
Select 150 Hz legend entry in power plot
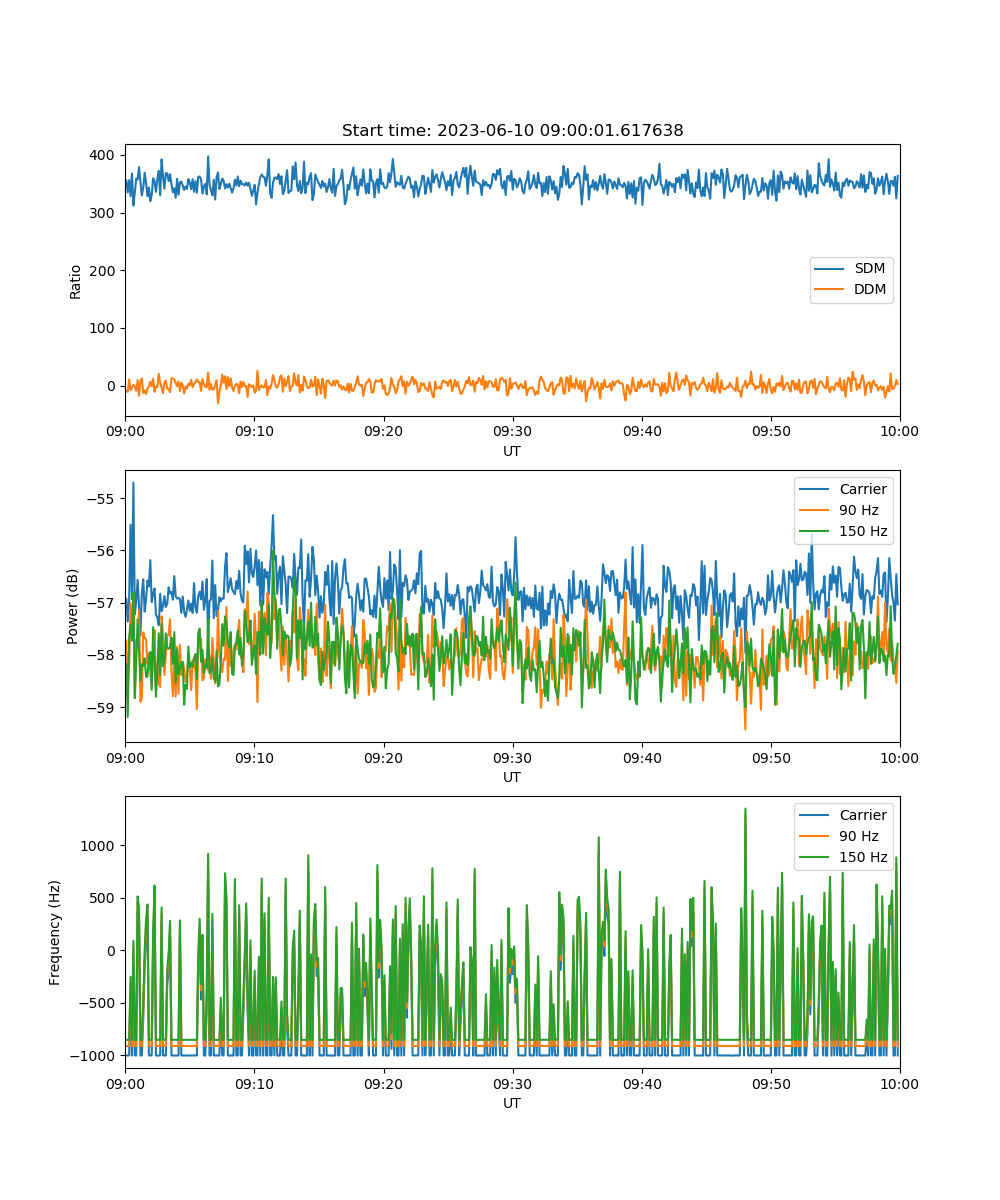tap(844, 531)
